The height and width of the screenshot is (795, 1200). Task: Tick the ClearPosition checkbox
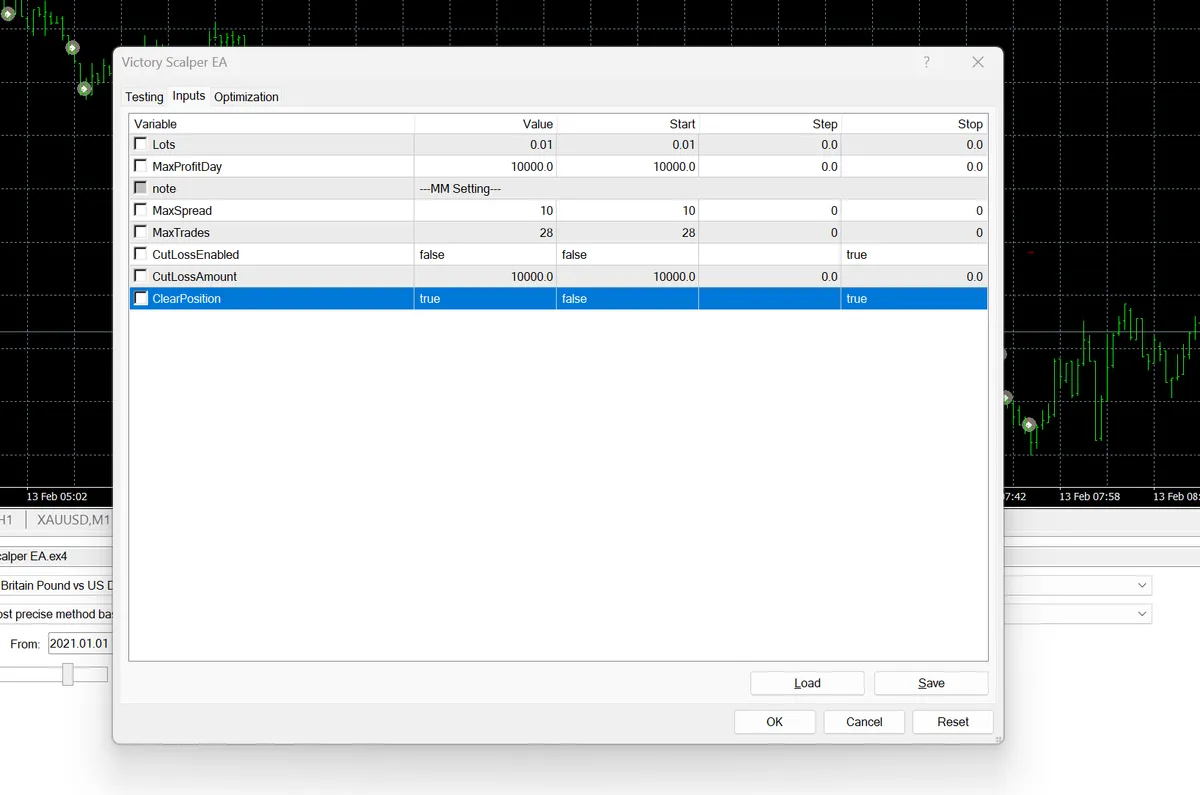(140, 298)
